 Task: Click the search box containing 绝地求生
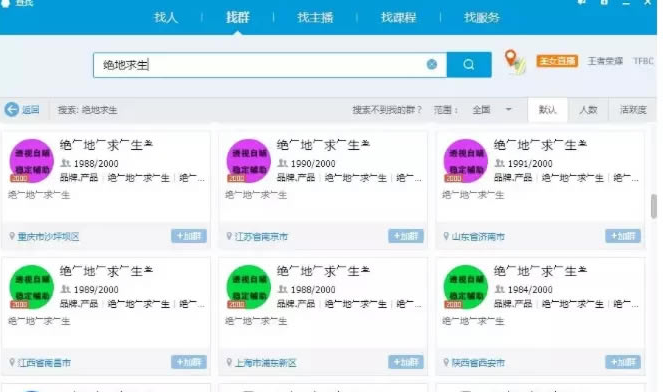click(270, 65)
